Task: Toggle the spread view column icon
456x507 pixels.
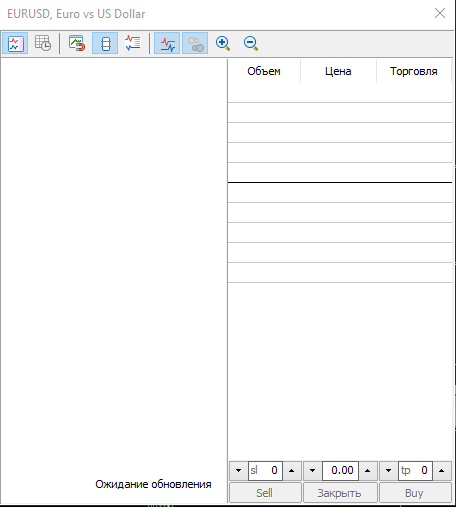Action: tap(105, 43)
